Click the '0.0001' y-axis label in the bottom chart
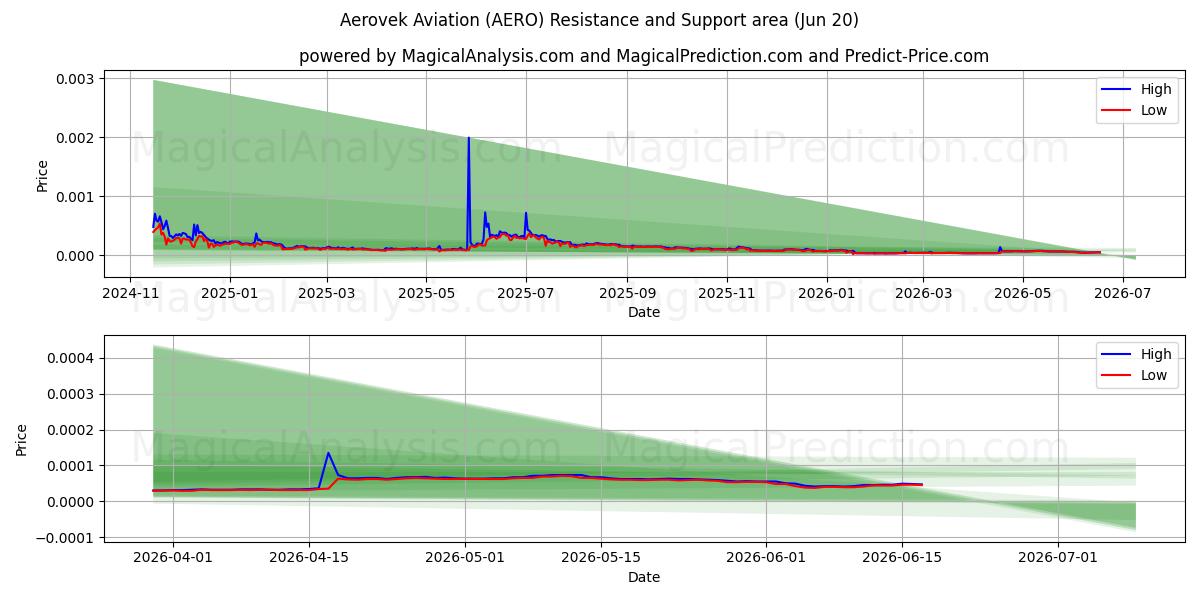The image size is (1200, 600). coord(72,466)
